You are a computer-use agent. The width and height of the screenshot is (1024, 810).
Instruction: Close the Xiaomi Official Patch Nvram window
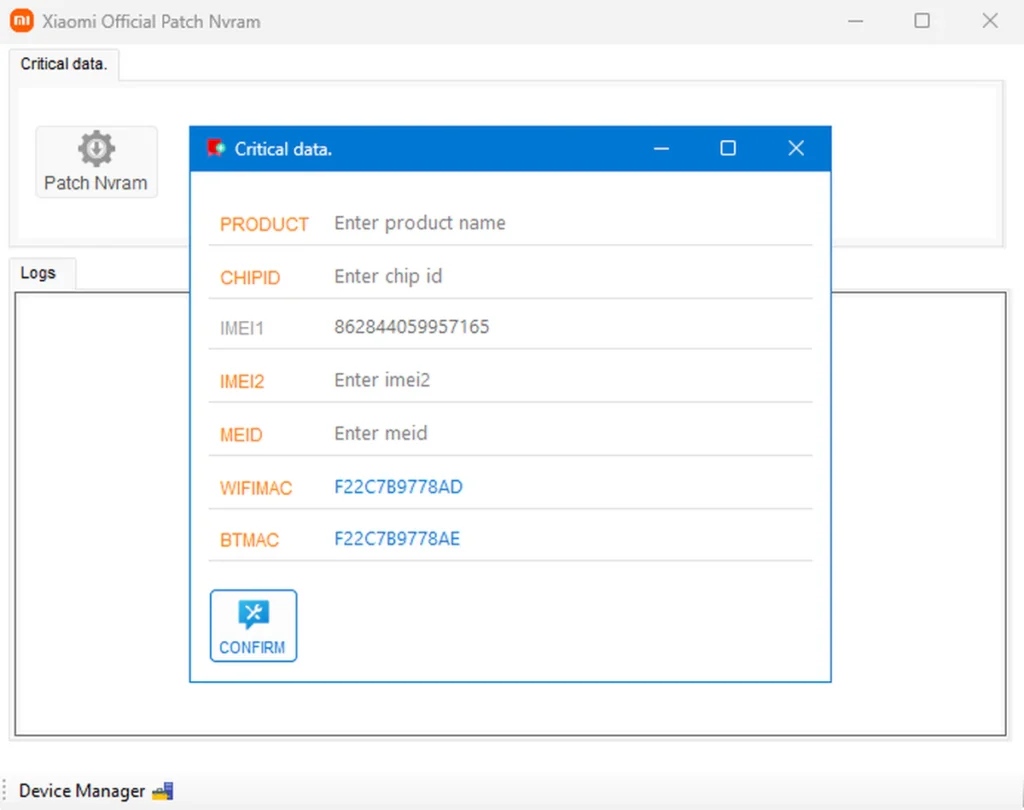pos(990,21)
